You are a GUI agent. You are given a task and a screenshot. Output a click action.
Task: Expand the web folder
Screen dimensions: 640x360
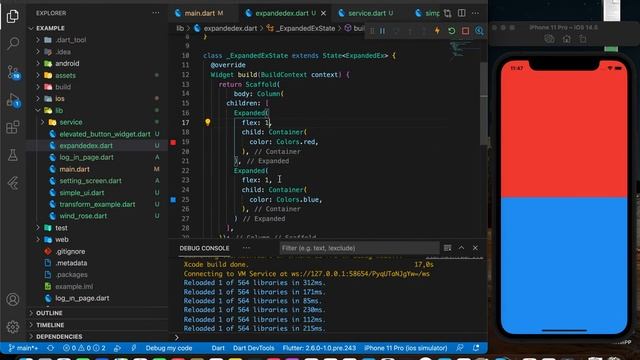62,240
